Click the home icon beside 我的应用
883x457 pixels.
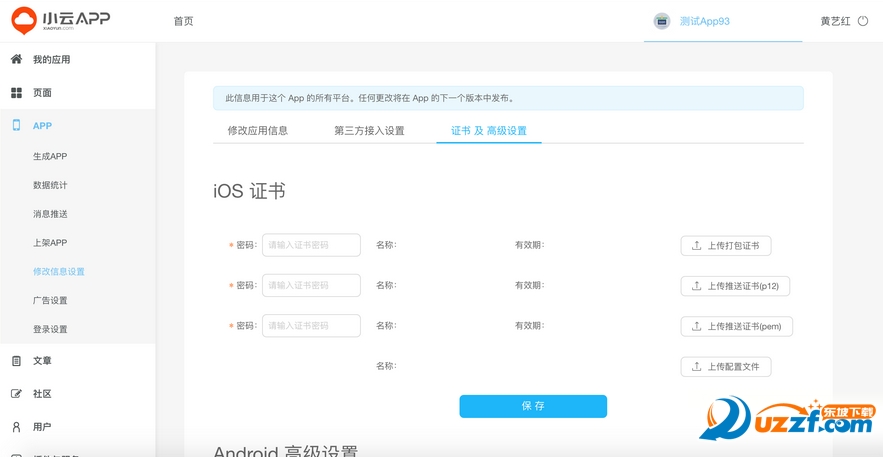point(16,59)
